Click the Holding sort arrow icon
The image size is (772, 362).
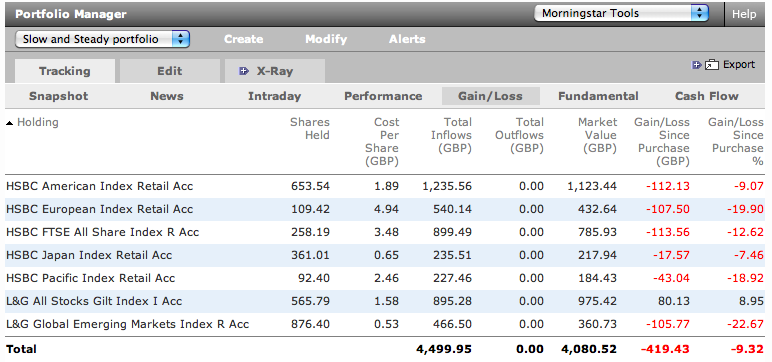click(9, 123)
